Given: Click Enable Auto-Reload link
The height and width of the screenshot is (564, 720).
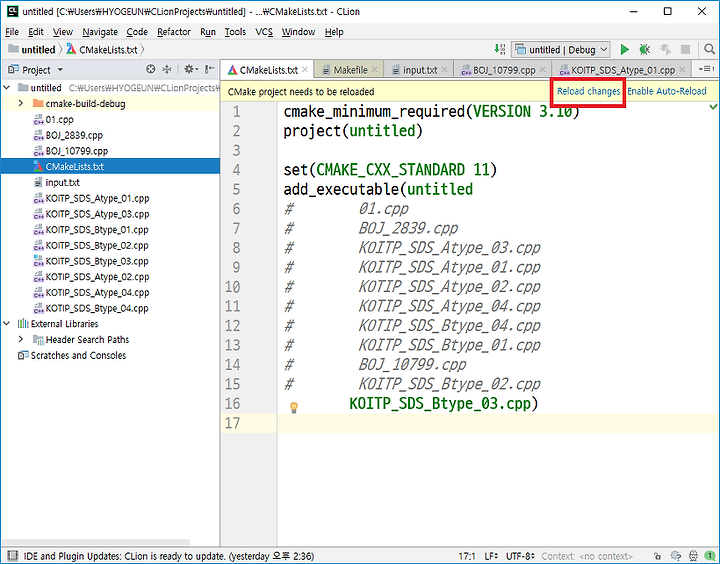Looking at the screenshot, I should coord(667,91).
